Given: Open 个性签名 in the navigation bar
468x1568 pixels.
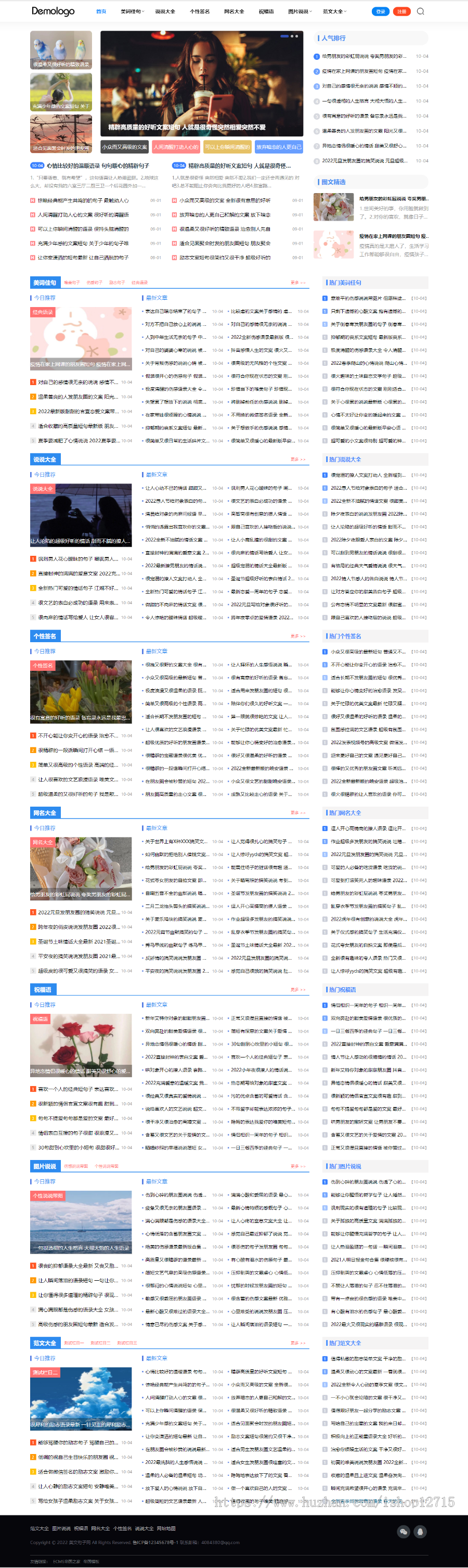Looking at the screenshot, I should pos(200,11).
